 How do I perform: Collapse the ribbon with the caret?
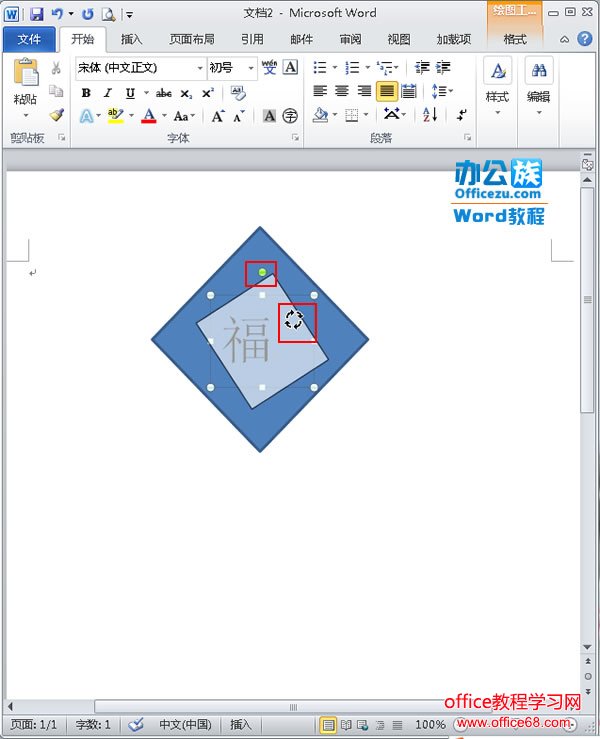tap(564, 40)
